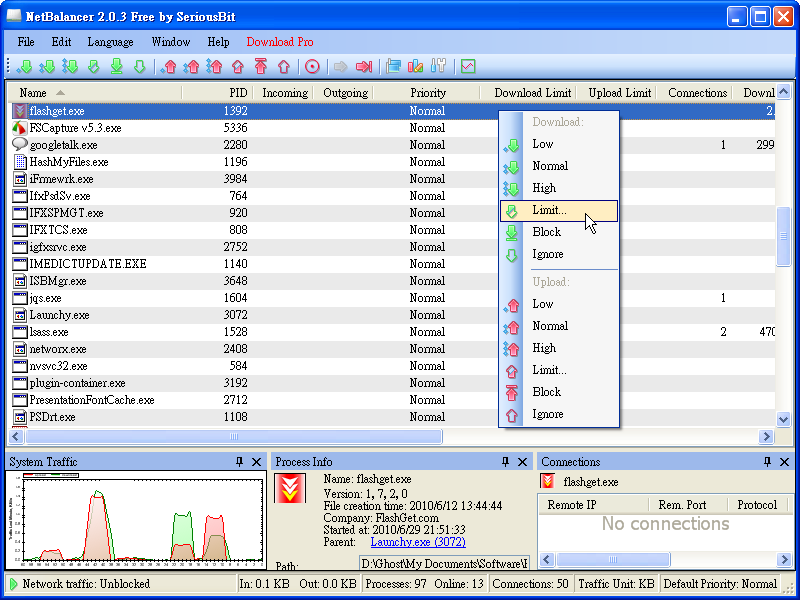Sort by the Name column header
The height and width of the screenshot is (600, 800).
[x=95, y=93]
